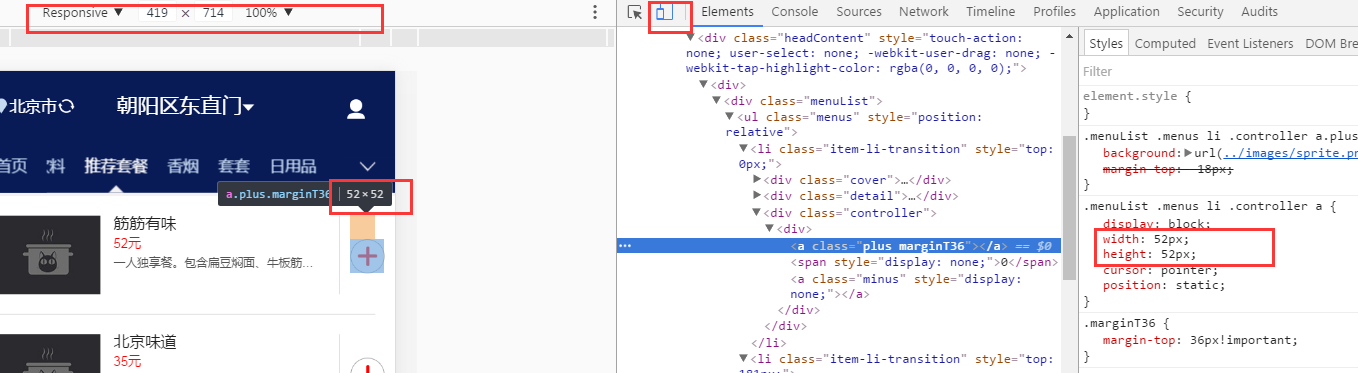Select the Styles sidebar tab
Image resolution: width=1358 pixels, height=373 pixels.
point(1106,44)
